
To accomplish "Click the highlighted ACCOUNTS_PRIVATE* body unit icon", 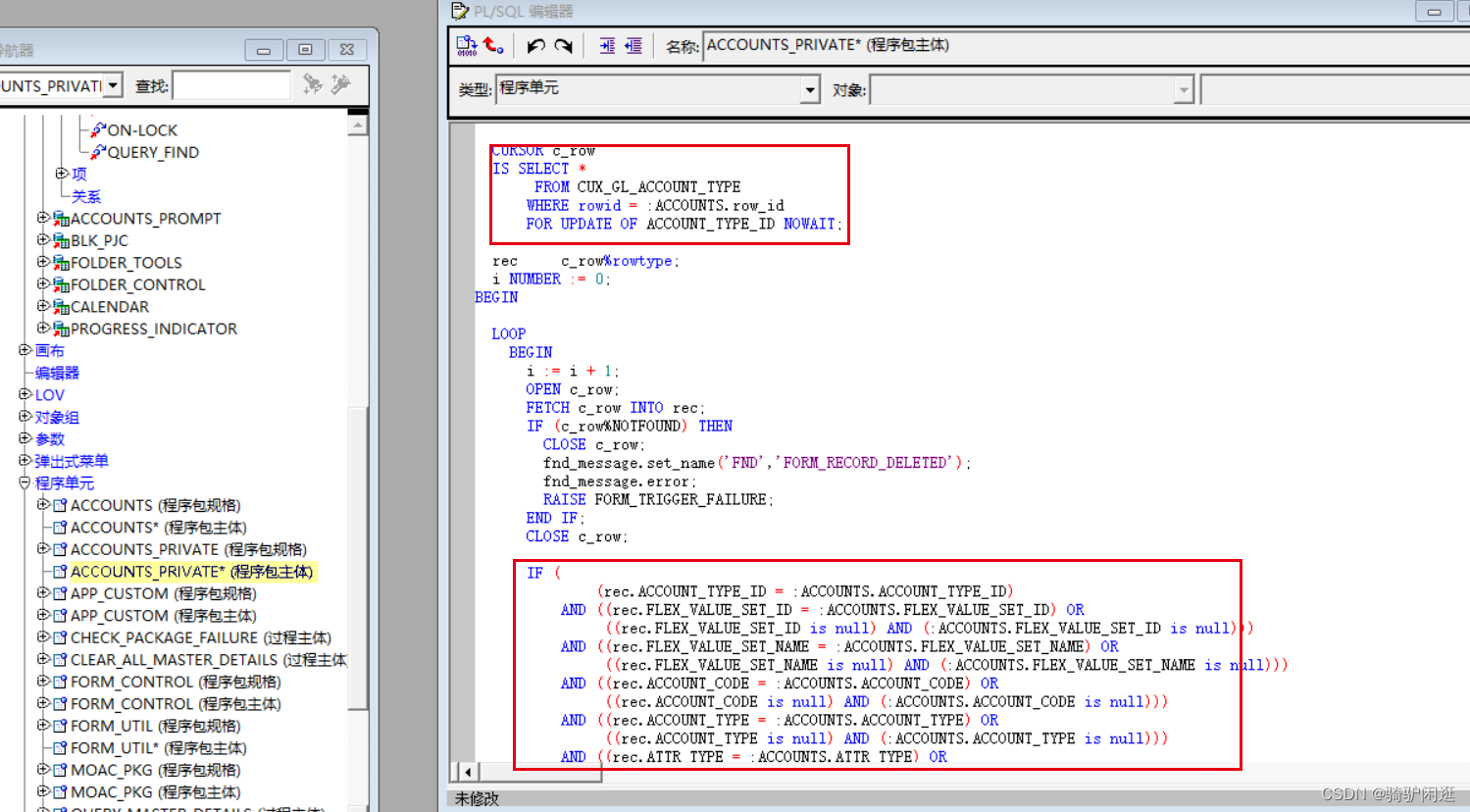I will (x=60, y=572).
